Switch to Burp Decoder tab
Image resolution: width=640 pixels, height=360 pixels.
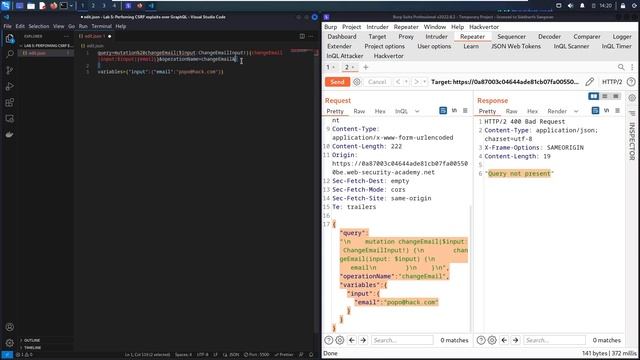pos(549,36)
